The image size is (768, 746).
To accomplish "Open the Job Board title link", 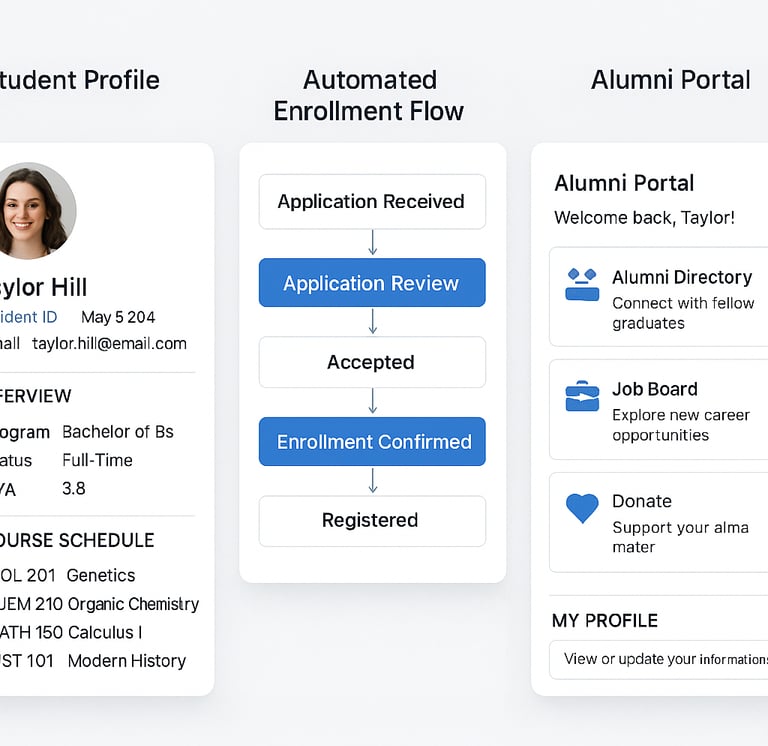I will (654, 389).
